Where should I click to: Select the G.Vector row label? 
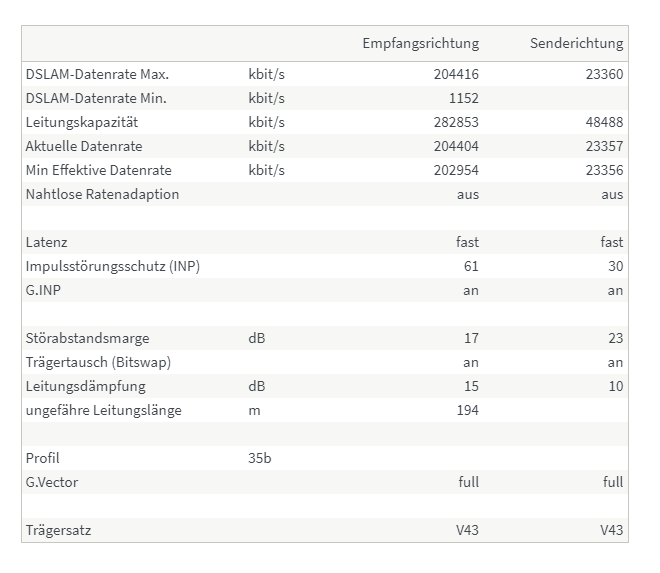click(x=52, y=482)
